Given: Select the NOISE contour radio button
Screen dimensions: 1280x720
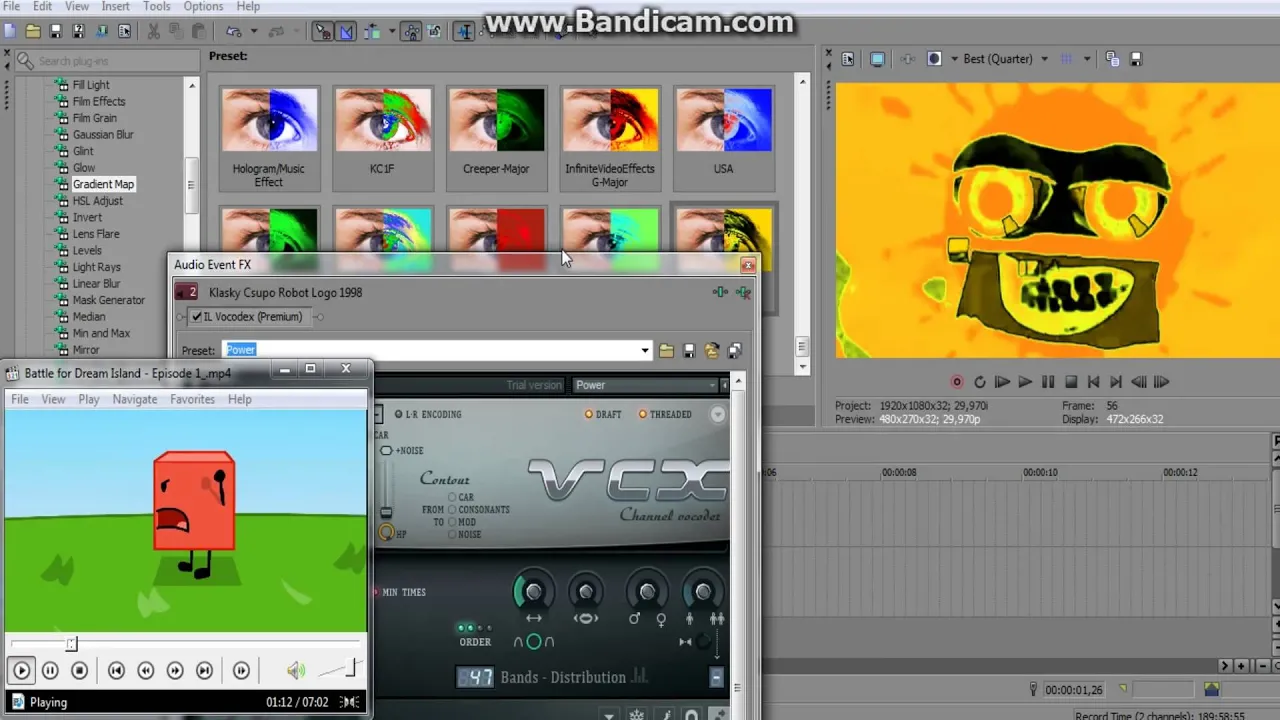Looking at the screenshot, I should tap(453, 534).
